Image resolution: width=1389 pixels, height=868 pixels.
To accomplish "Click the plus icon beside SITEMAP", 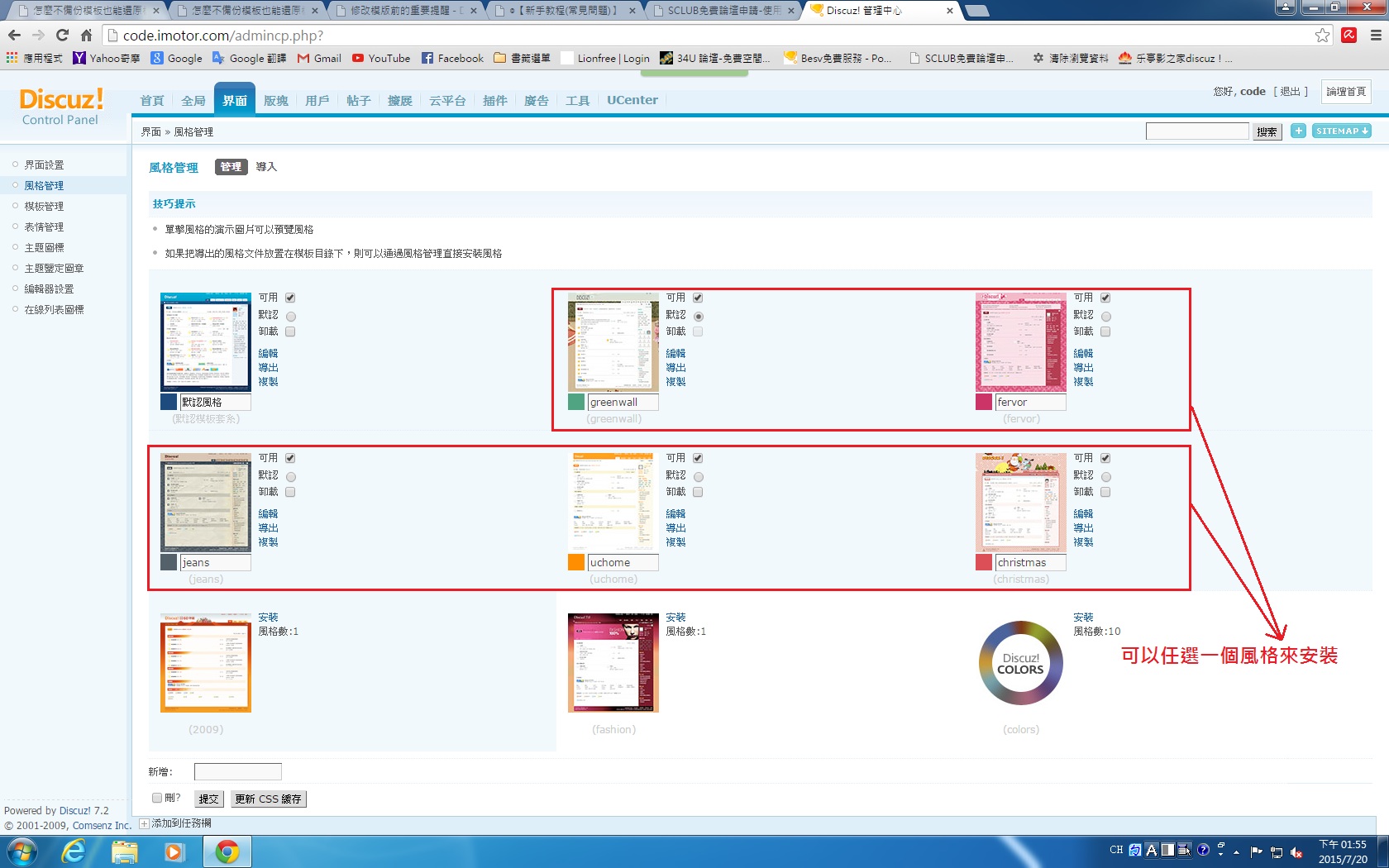I will 1298,131.
